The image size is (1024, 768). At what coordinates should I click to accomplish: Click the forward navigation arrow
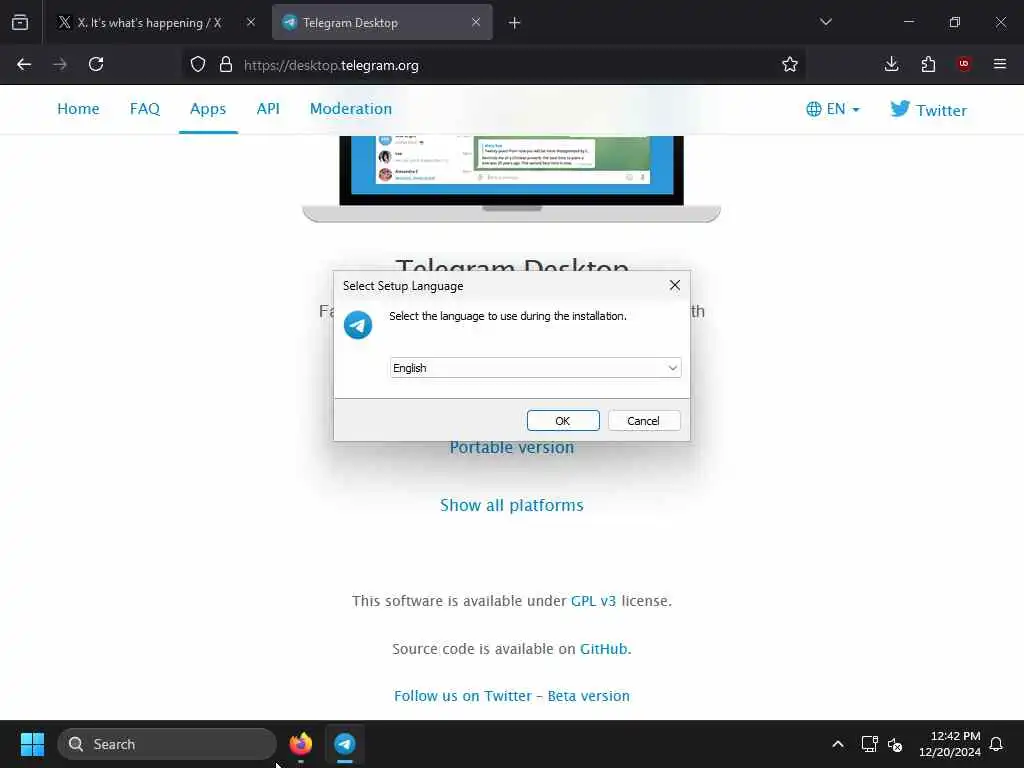pyautogui.click(x=60, y=65)
